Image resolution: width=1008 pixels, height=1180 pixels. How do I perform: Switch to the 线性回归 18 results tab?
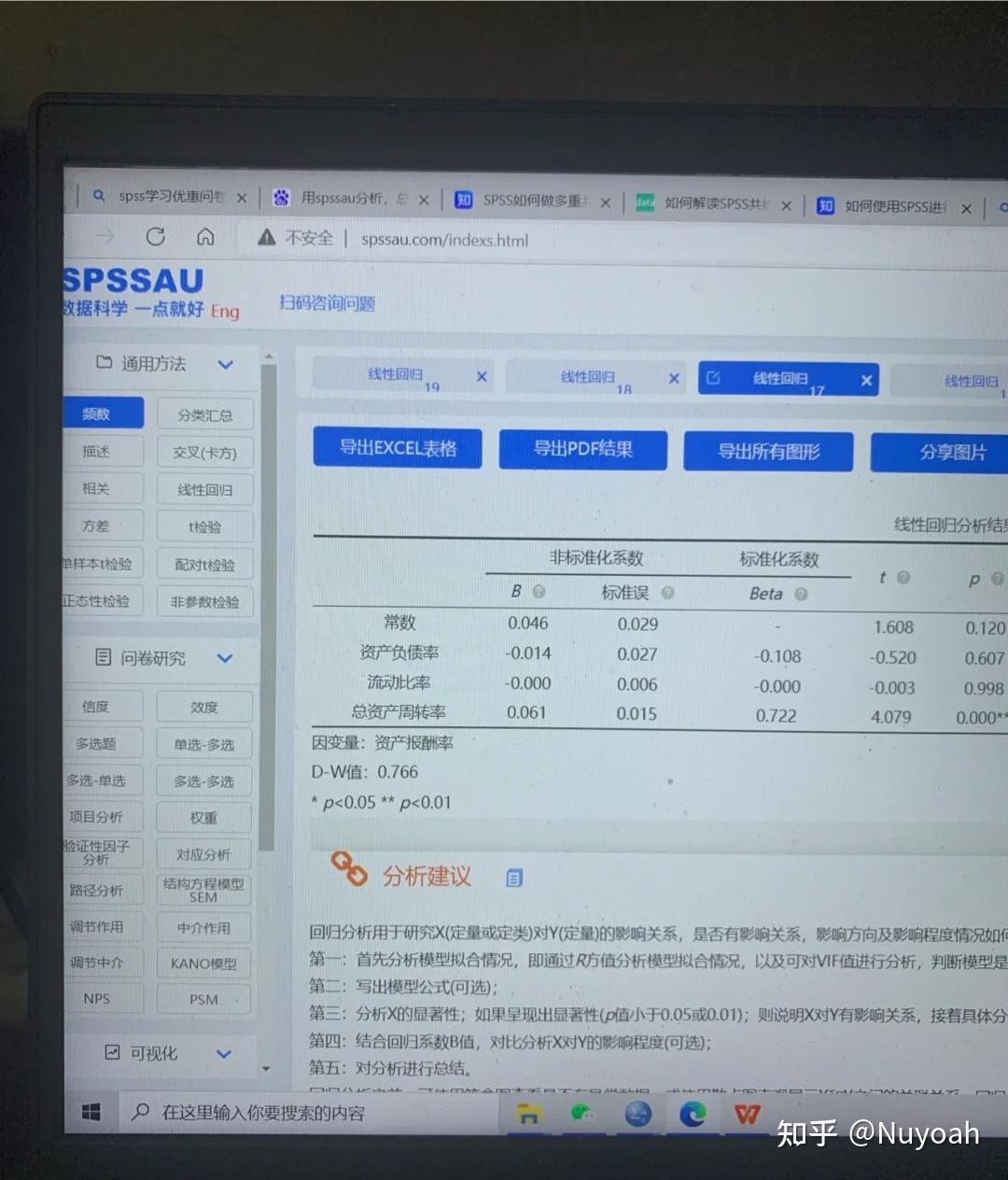pyautogui.click(x=595, y=378)
